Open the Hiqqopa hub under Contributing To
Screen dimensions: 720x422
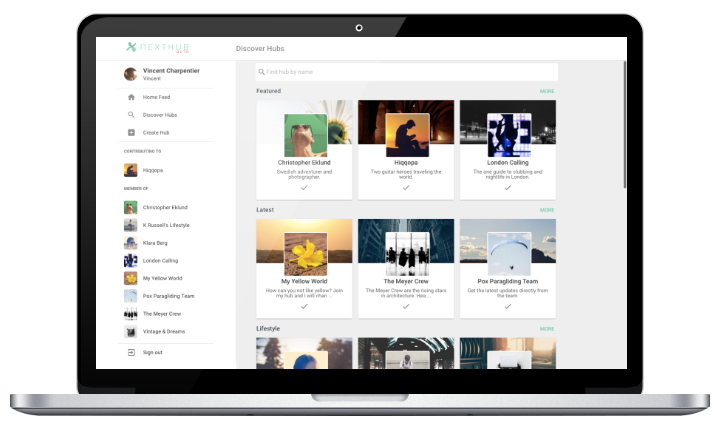pos(152,170)
